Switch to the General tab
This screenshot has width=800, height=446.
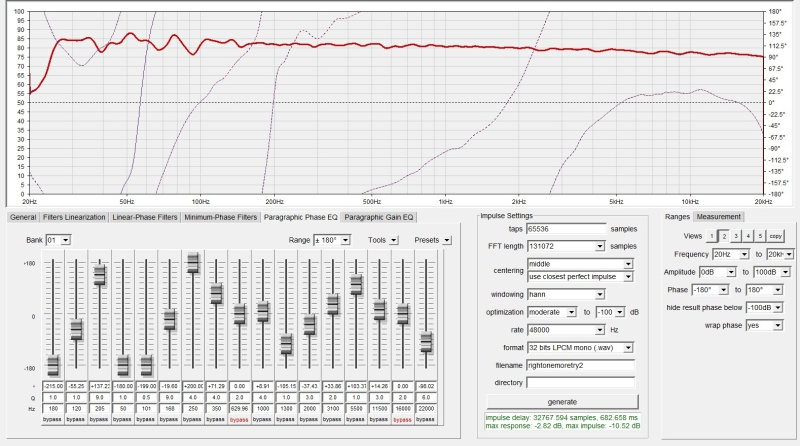pyautogui.click(x=23, y=216)
